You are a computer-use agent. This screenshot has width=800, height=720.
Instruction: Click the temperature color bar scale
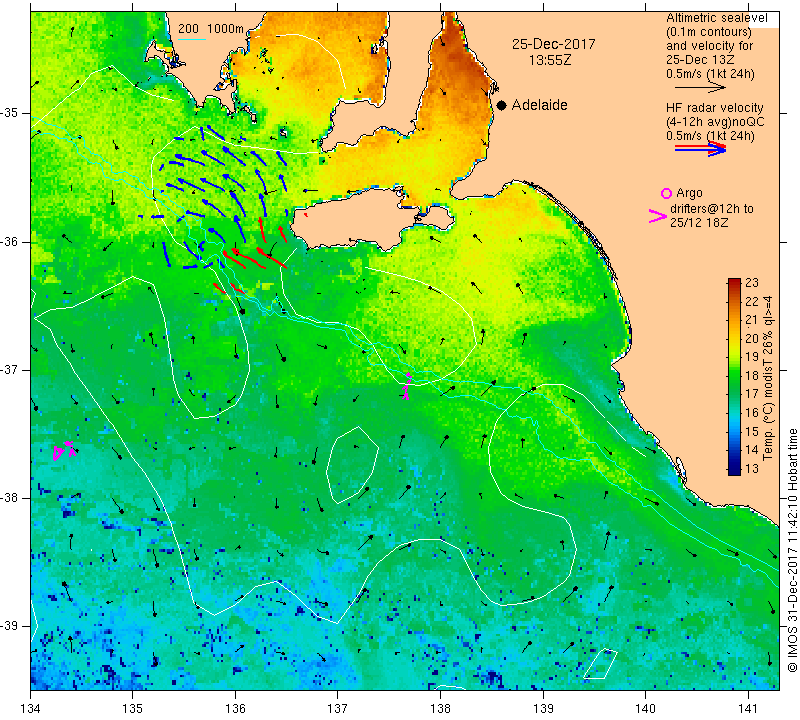(x=734, y=377)
